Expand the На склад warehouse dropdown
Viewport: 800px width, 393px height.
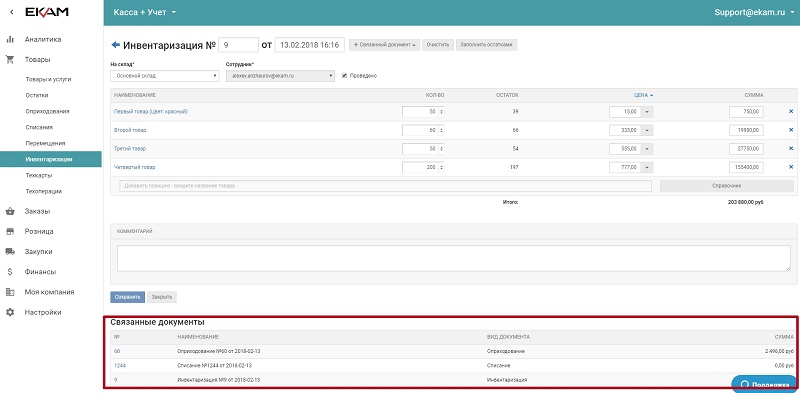[x=165, y=76]
